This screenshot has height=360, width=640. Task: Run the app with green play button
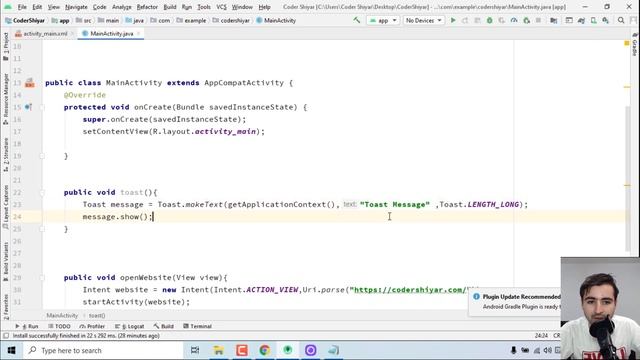click(453, 20)
